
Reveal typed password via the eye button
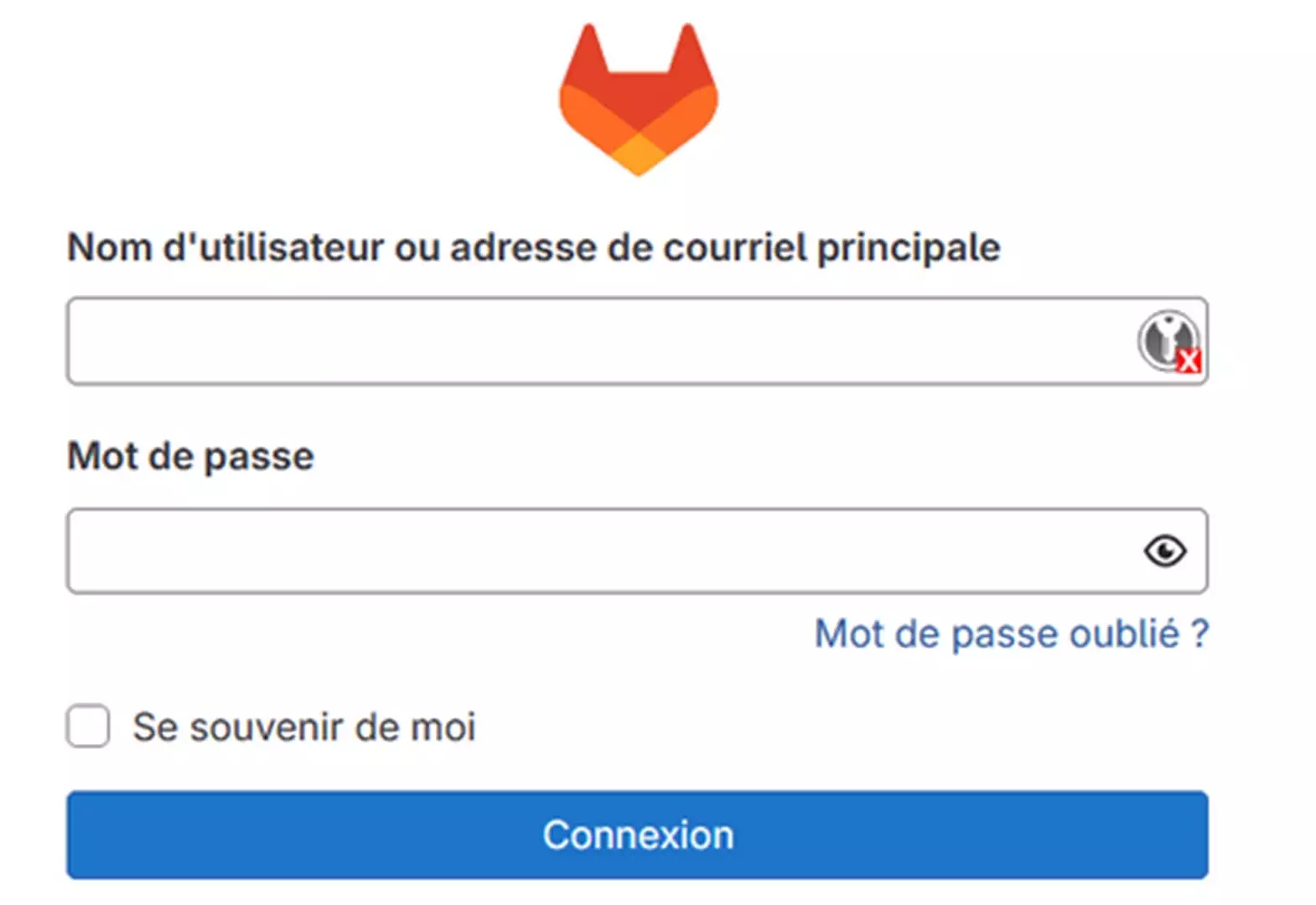(x=1164, y=551)
